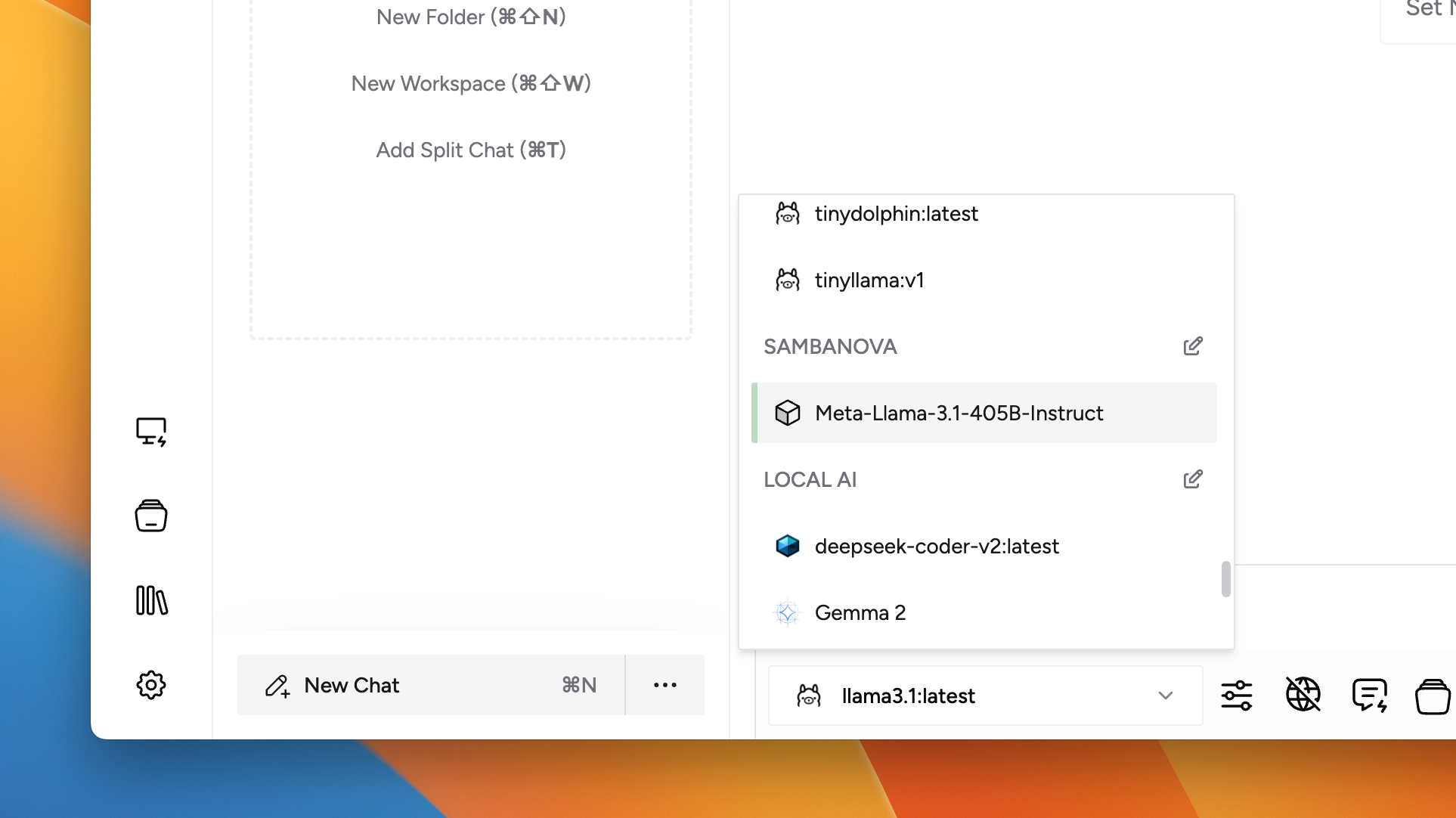Select the deepseek-coder-v2:latest model

(936, 546)
